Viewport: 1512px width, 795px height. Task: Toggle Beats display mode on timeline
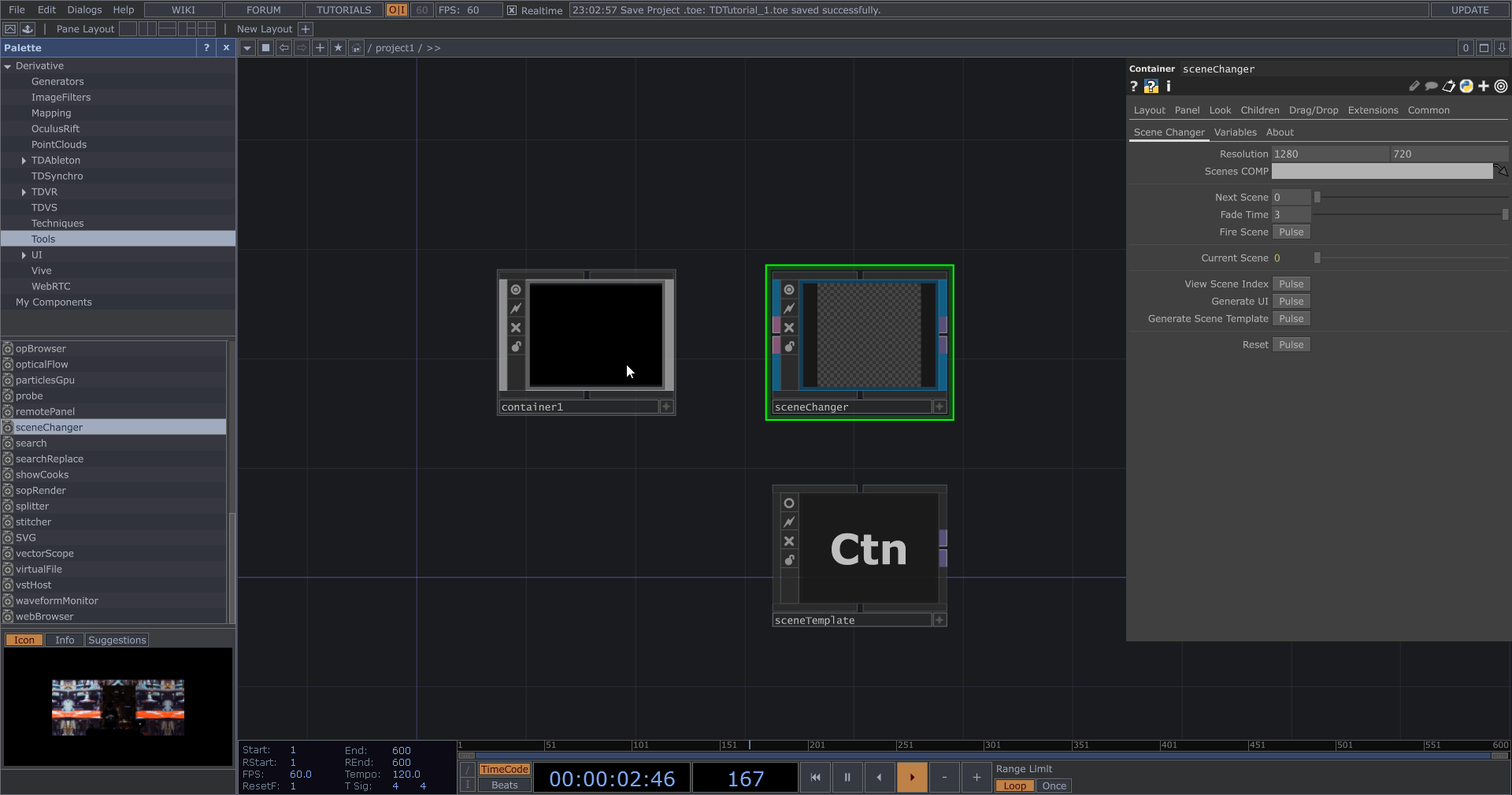tap(504, 785)
